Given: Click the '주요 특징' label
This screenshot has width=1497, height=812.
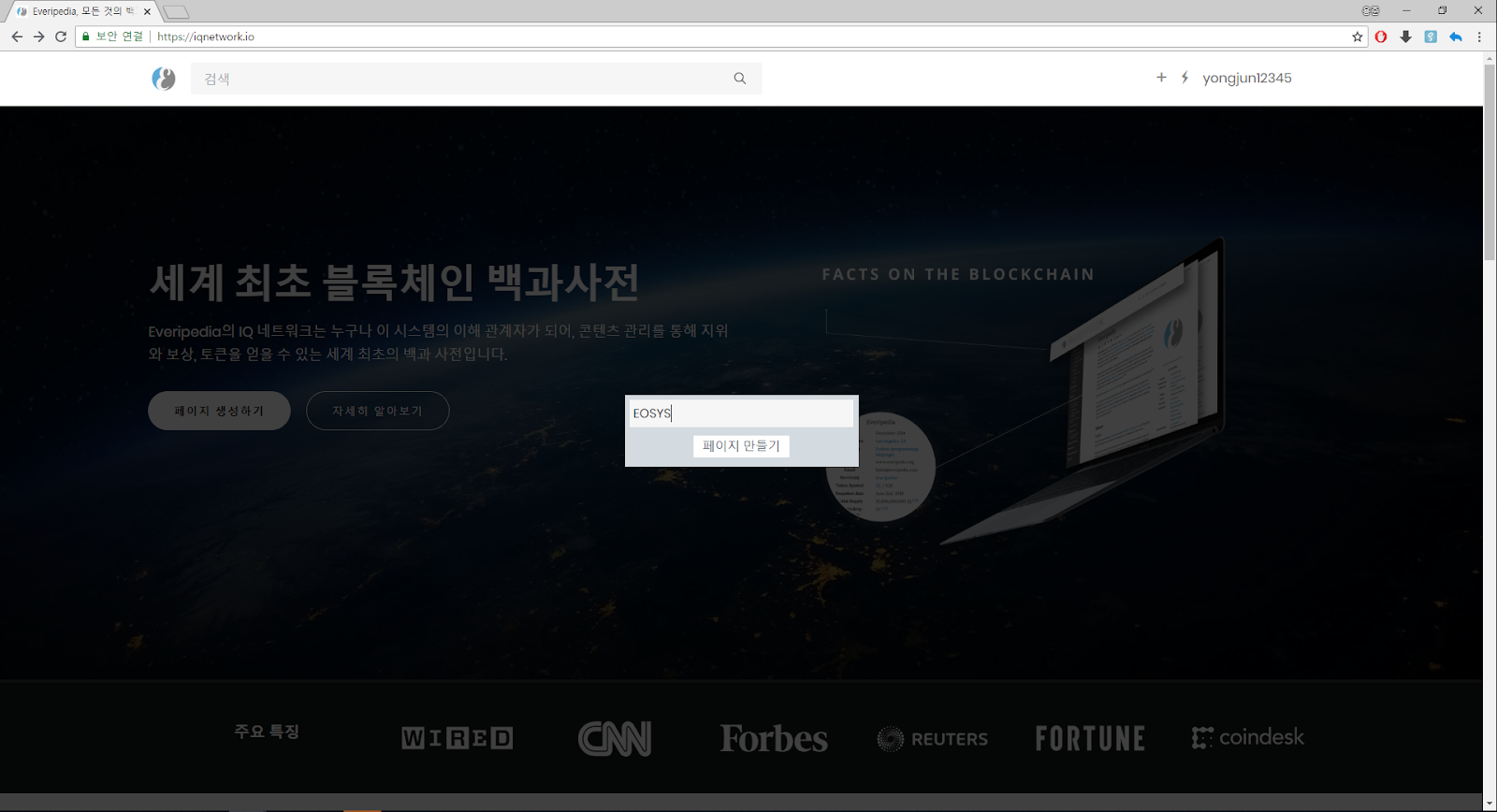Looking at the screenshot, I should click(x=267, y=732).
